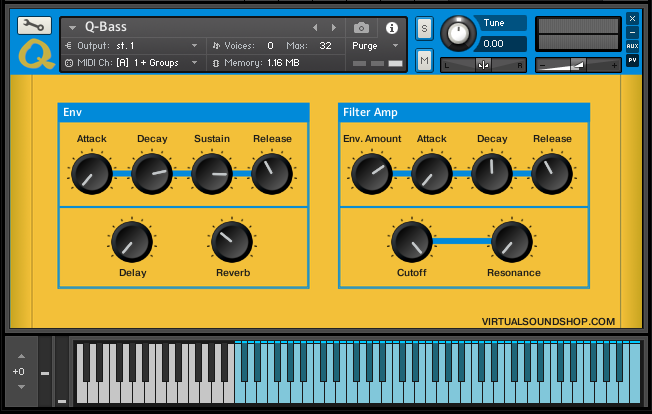Go to next instrument with right arrow
Screen dimensions: 652x414
point(334,27)
